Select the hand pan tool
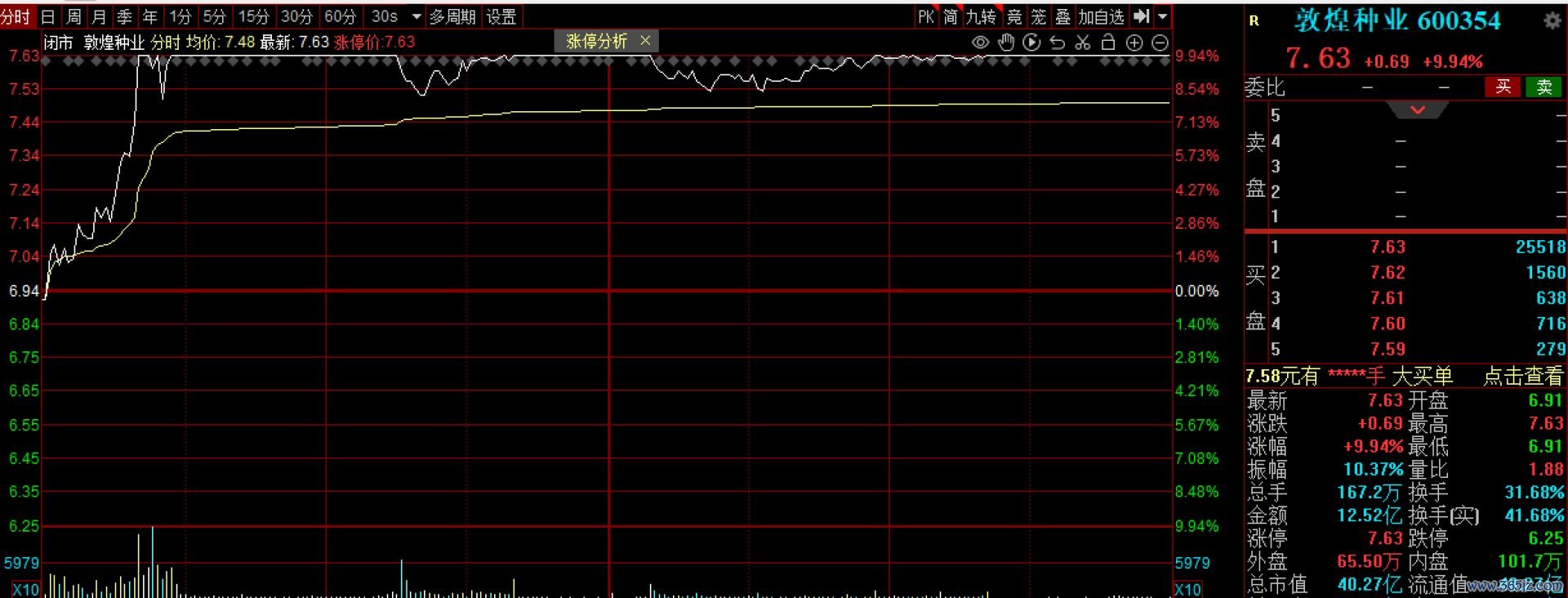Screen dimensions: 1568x598 1006,42
